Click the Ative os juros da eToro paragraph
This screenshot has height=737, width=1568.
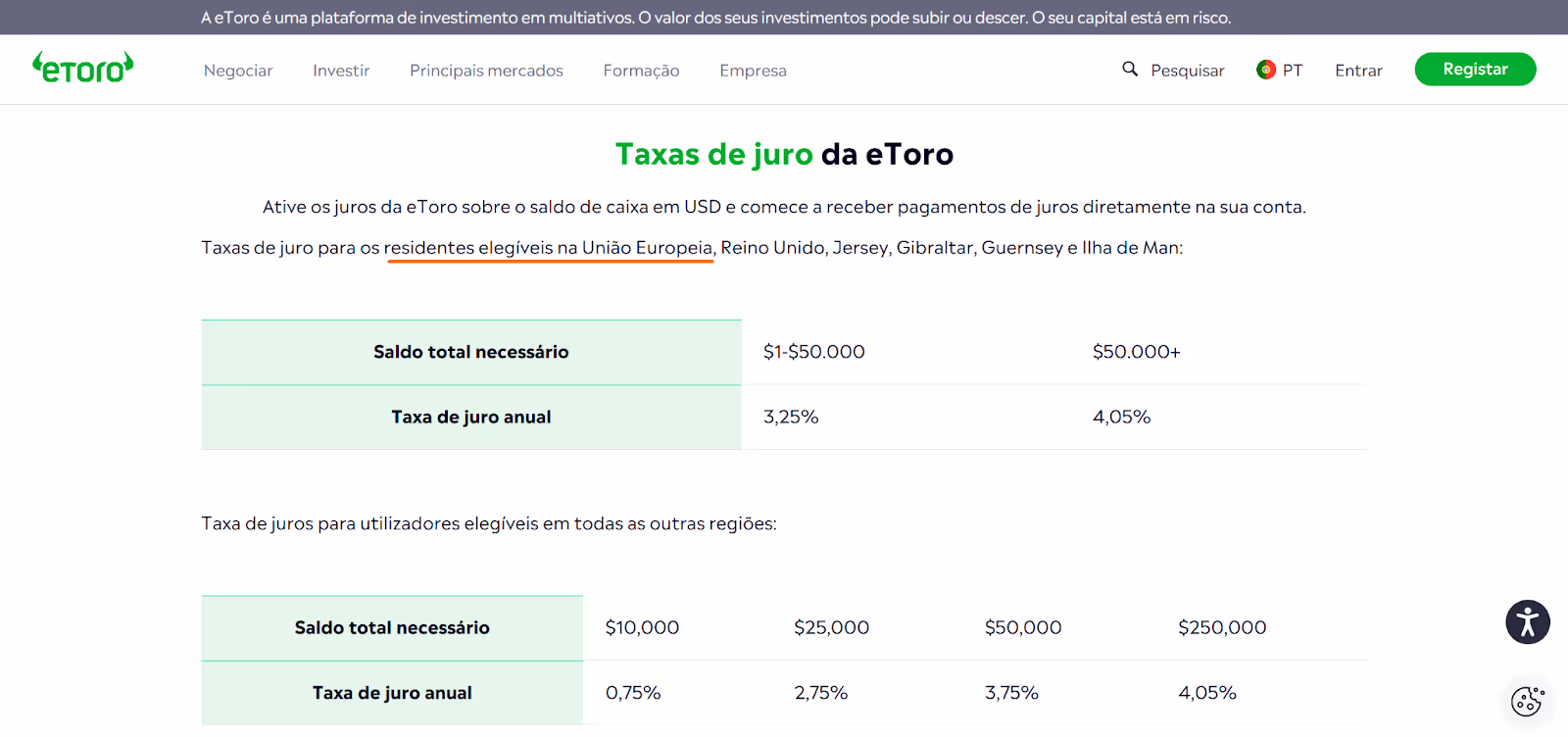[784, 207]
